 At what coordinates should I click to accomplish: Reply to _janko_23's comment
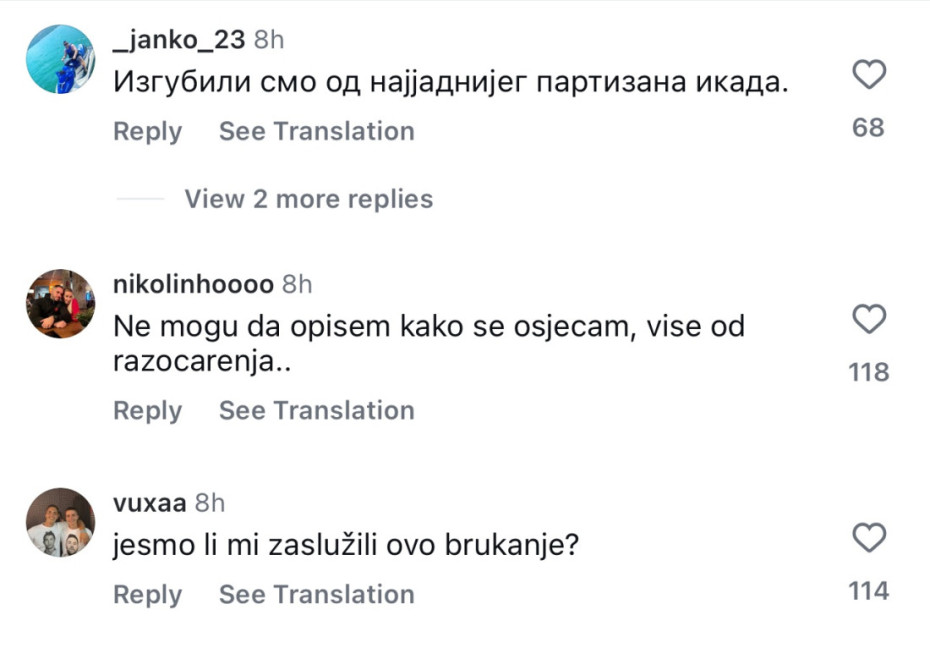point(148,131)
